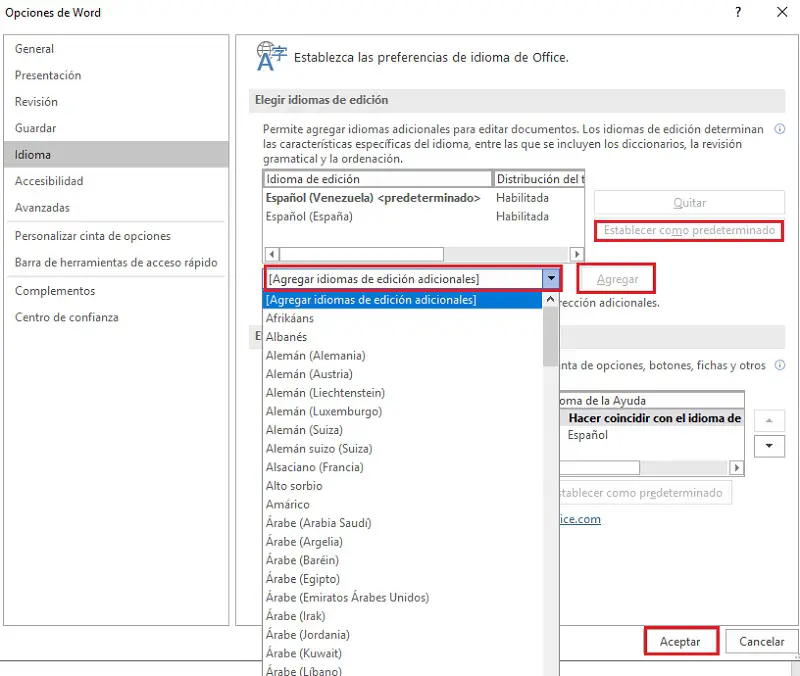Choose Amárico from the list
Viewport: 800px width, 676px height.
point(402,505)
